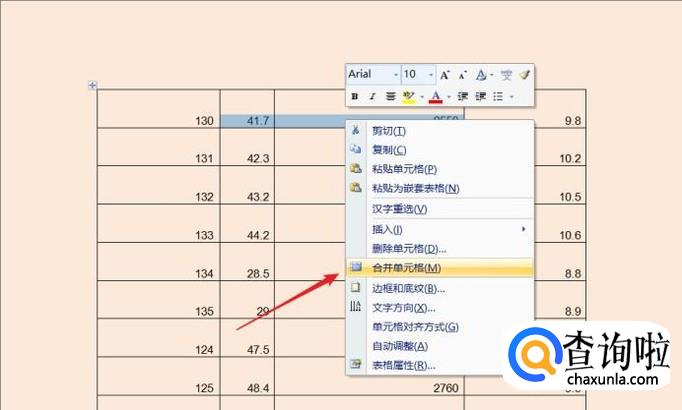This screenshot has height=410, width=682.
Task: Click the cell containing 124
Action: click(x=159, y=338)
